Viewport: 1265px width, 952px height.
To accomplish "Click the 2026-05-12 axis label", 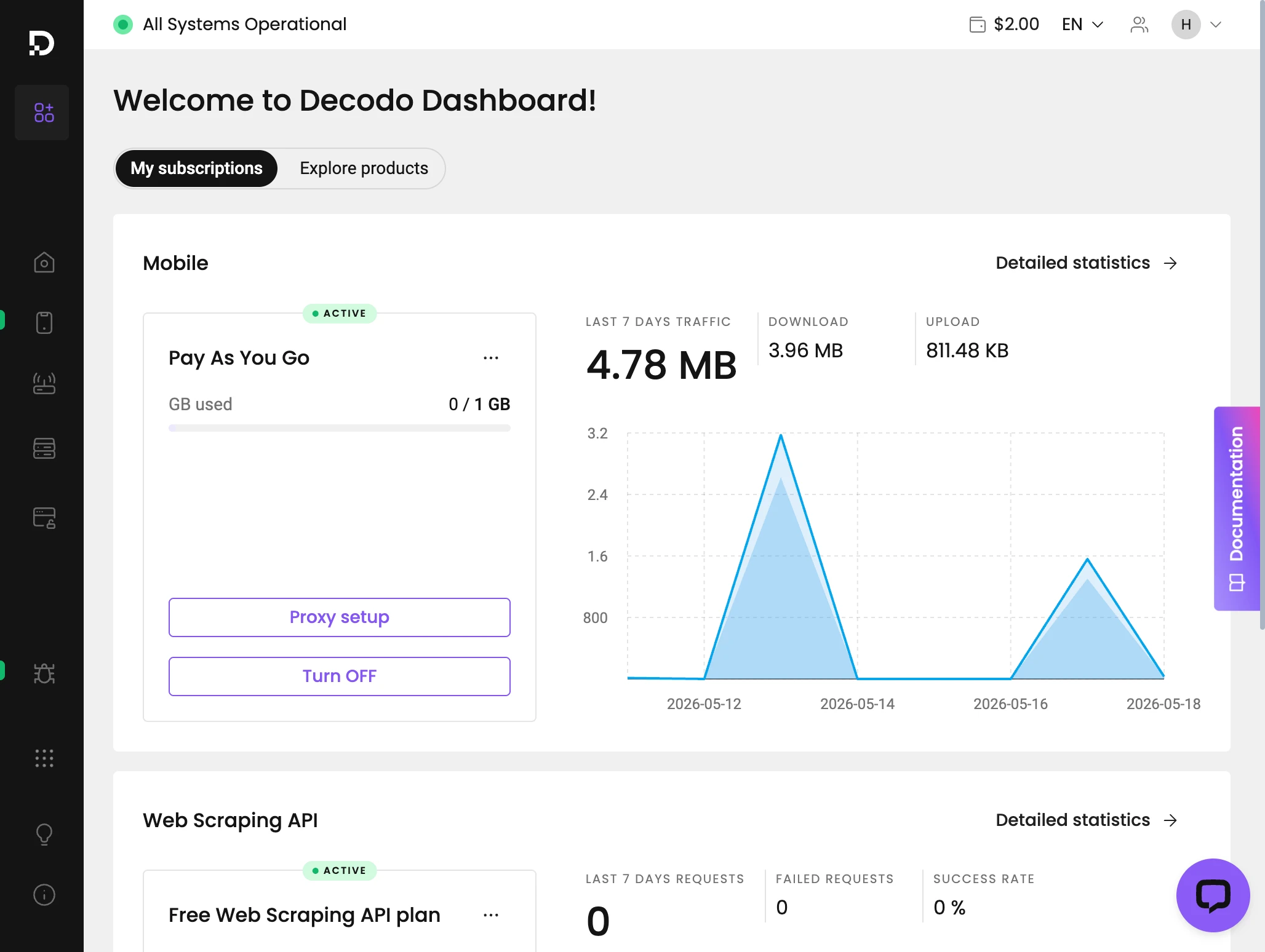I will 704,704.
